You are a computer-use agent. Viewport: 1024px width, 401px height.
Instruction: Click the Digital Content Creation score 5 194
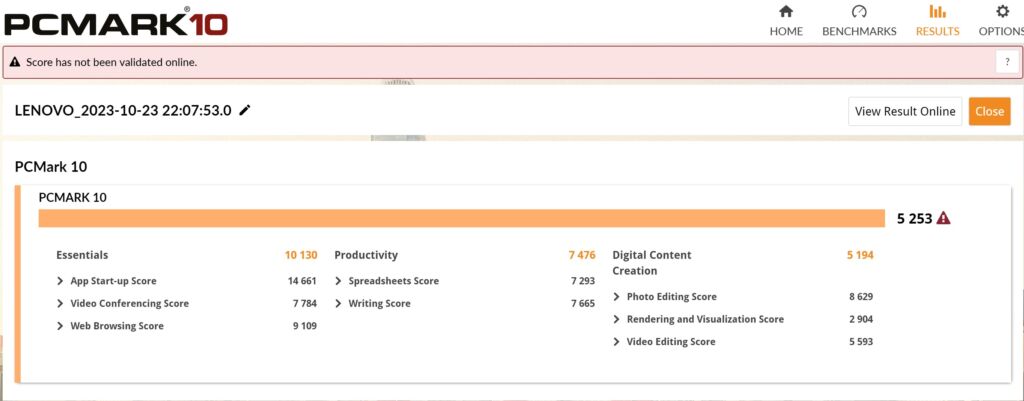click(x=860, y=255)
